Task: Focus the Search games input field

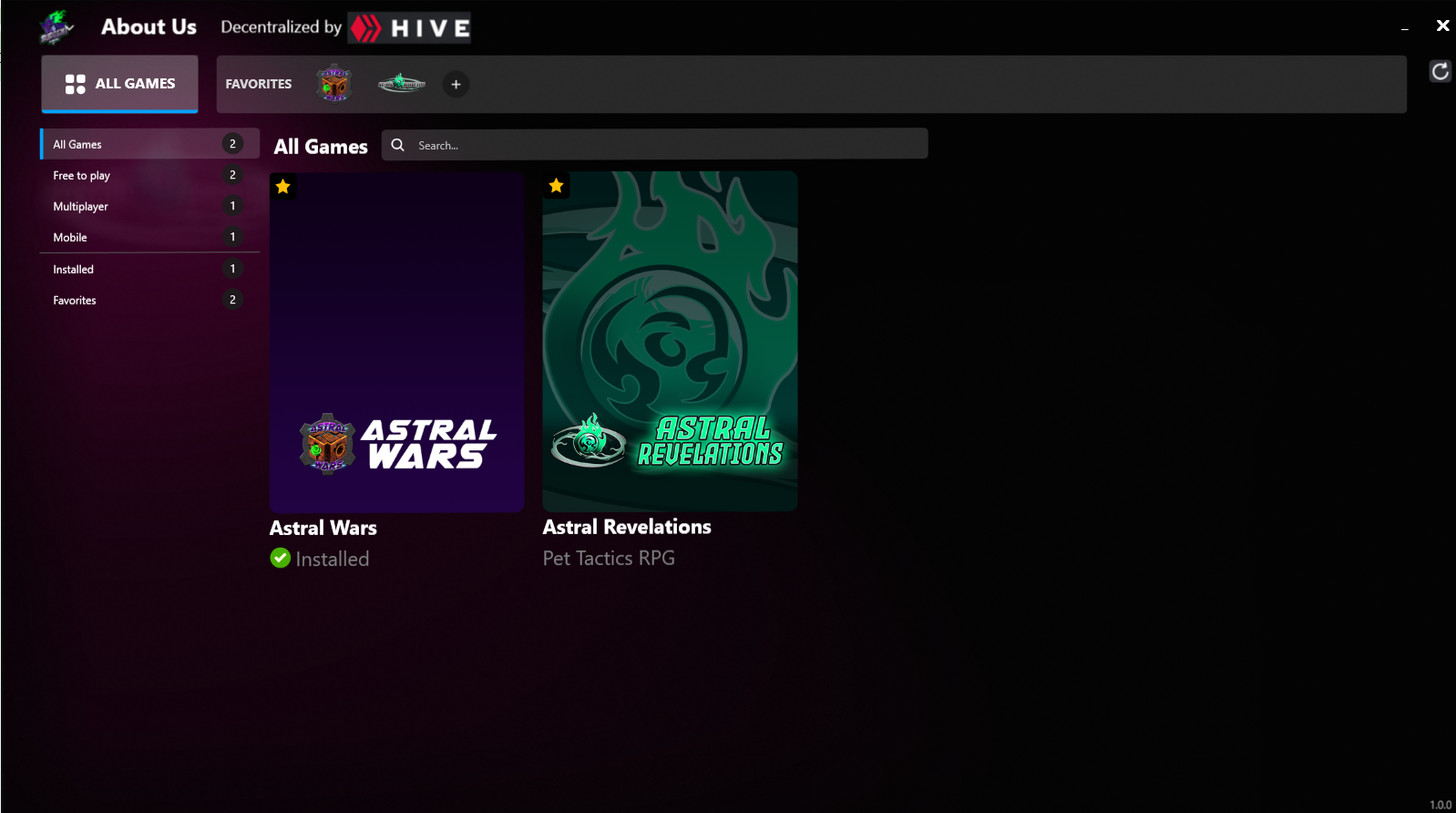Action: tap(655, 144)
